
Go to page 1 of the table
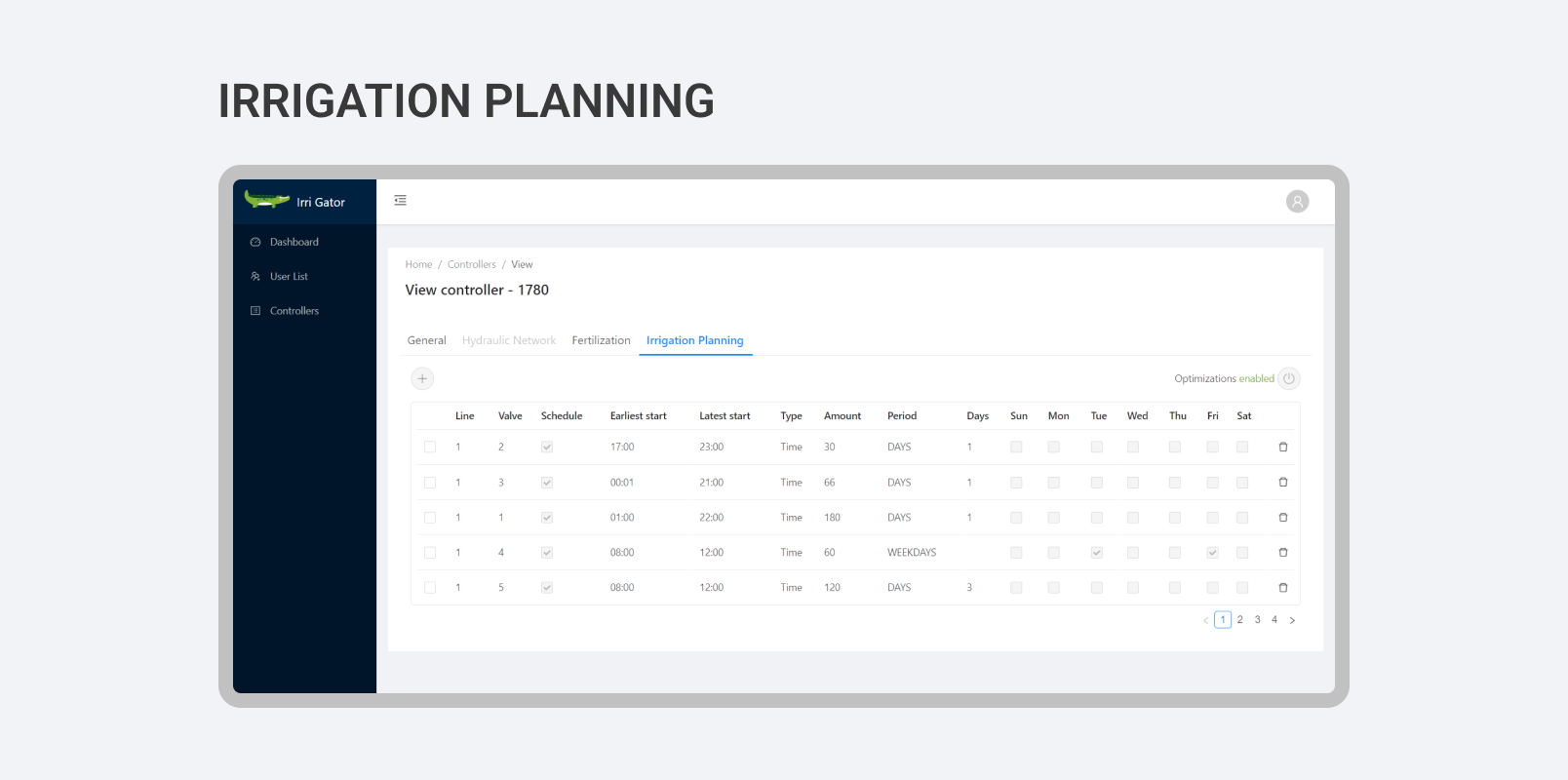(1223, 620)
